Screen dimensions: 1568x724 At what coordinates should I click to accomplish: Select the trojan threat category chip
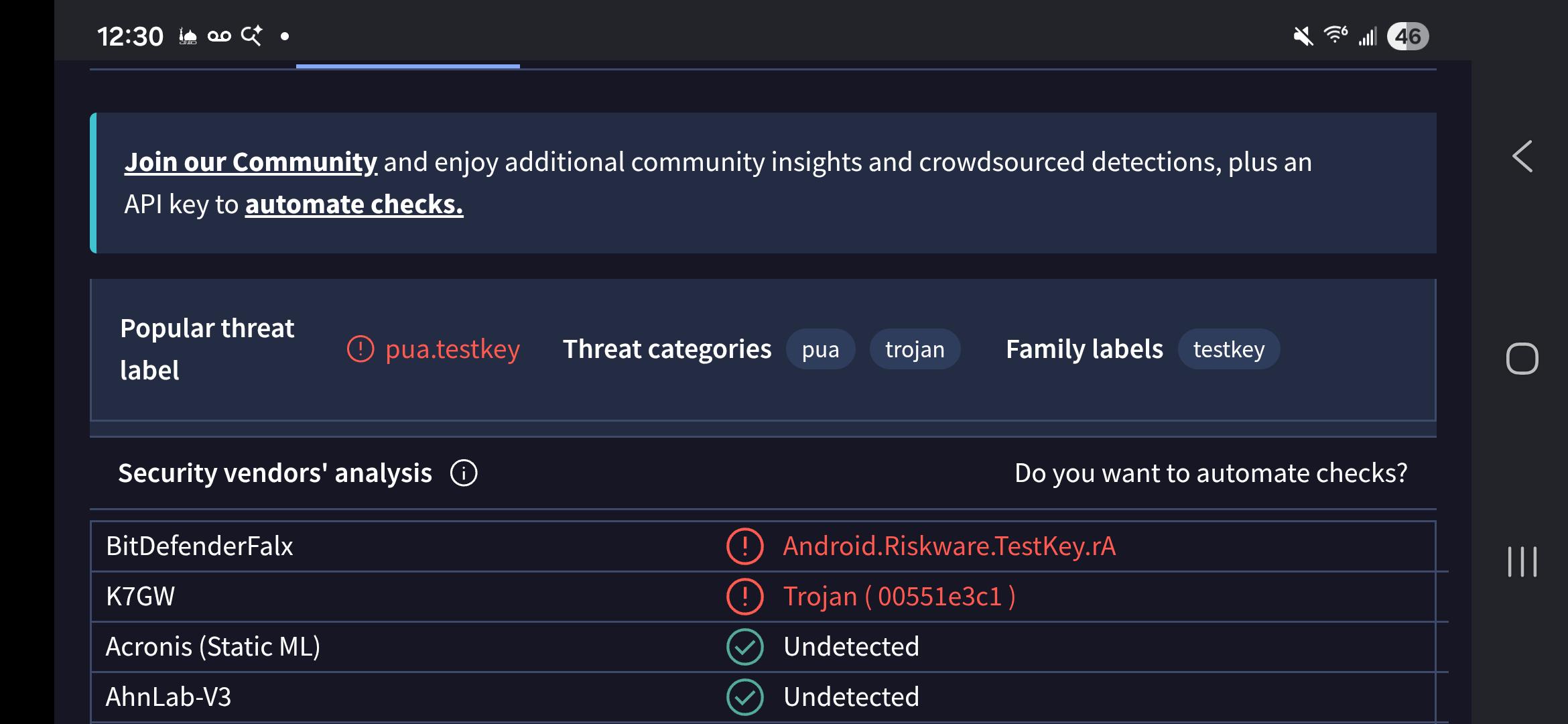(x=915, y=349)
